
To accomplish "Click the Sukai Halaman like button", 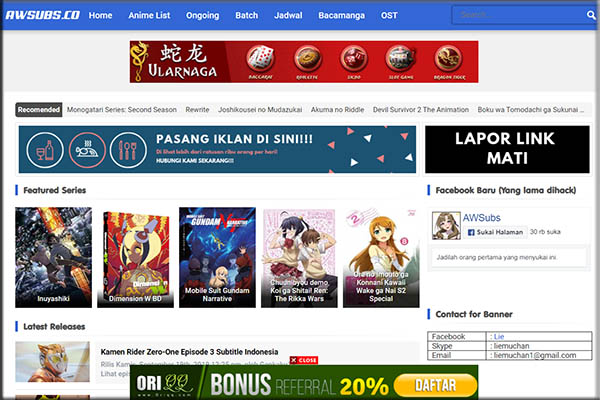I will (x=495, y=232).
